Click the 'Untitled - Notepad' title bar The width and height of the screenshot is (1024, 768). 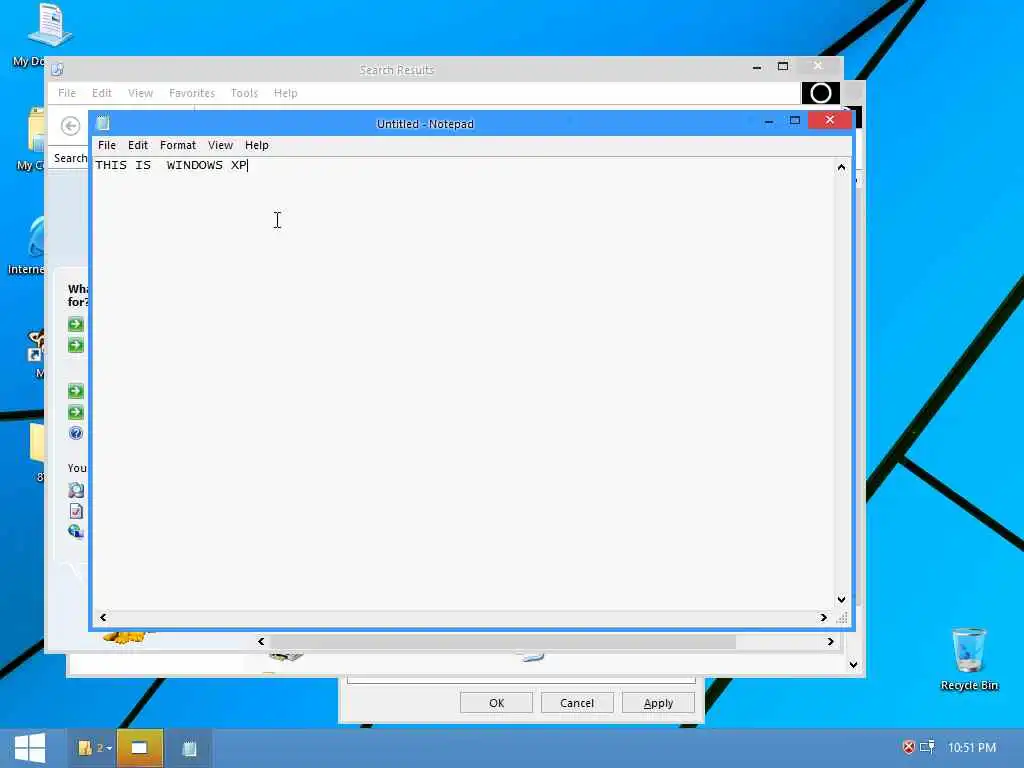[x=425, y=123]
